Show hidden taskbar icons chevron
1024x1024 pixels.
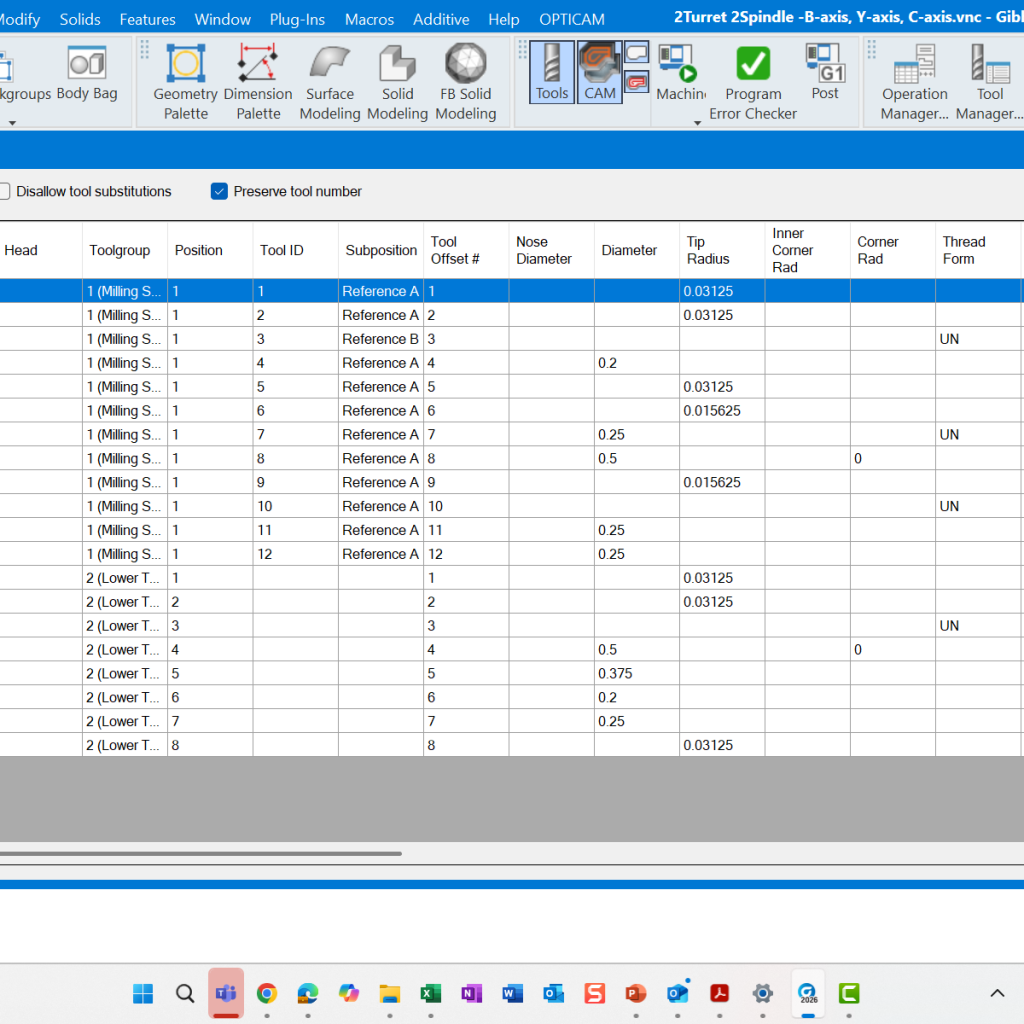(997, 993)
